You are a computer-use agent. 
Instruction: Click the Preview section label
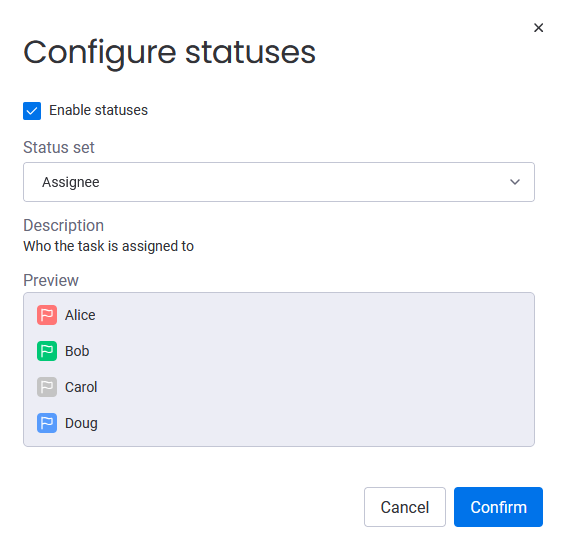51,280
